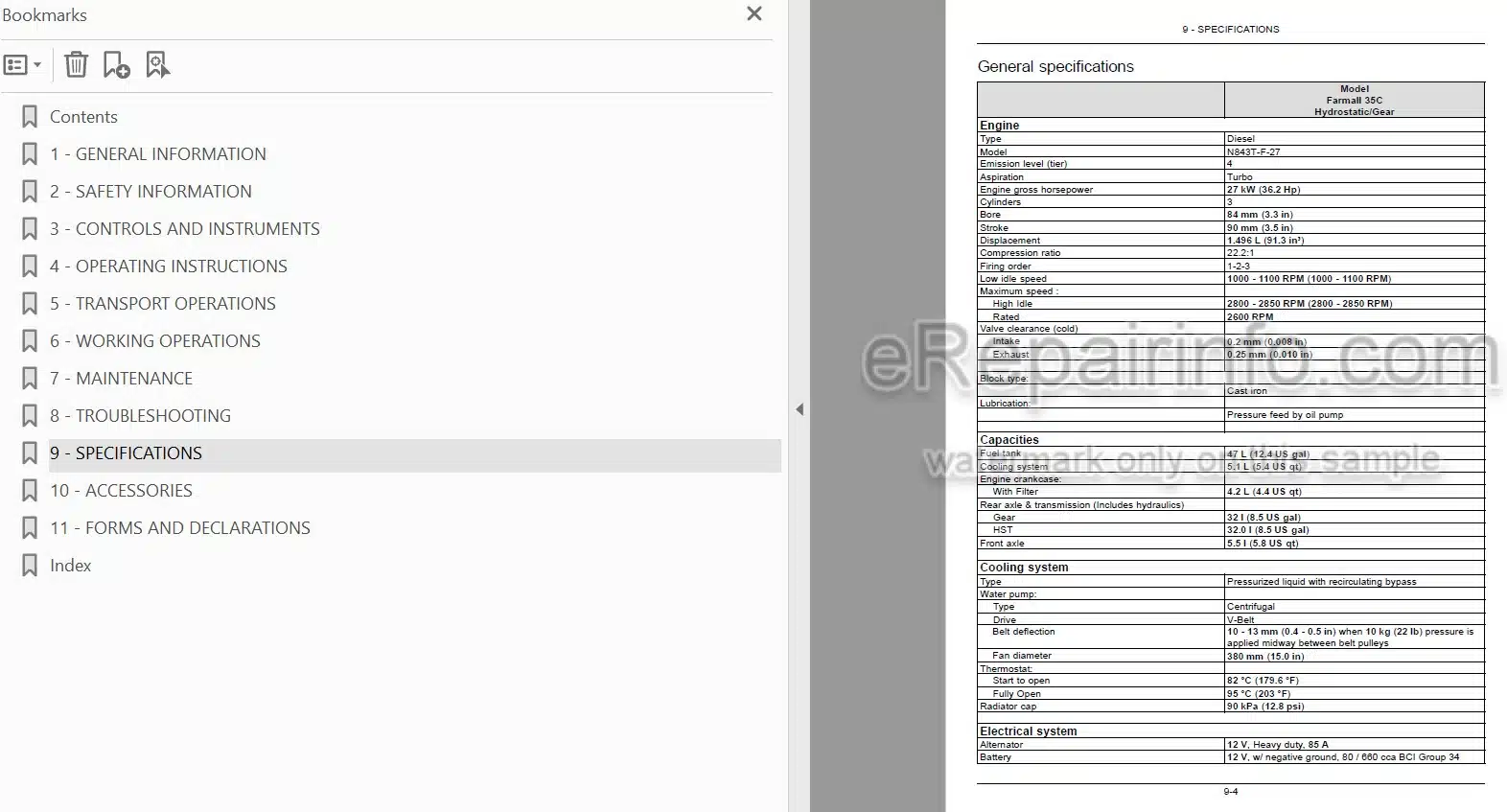Click the Radiator cap 90 kPa value
Viewport: 1507px width, 812px height.
[1265, 707]
